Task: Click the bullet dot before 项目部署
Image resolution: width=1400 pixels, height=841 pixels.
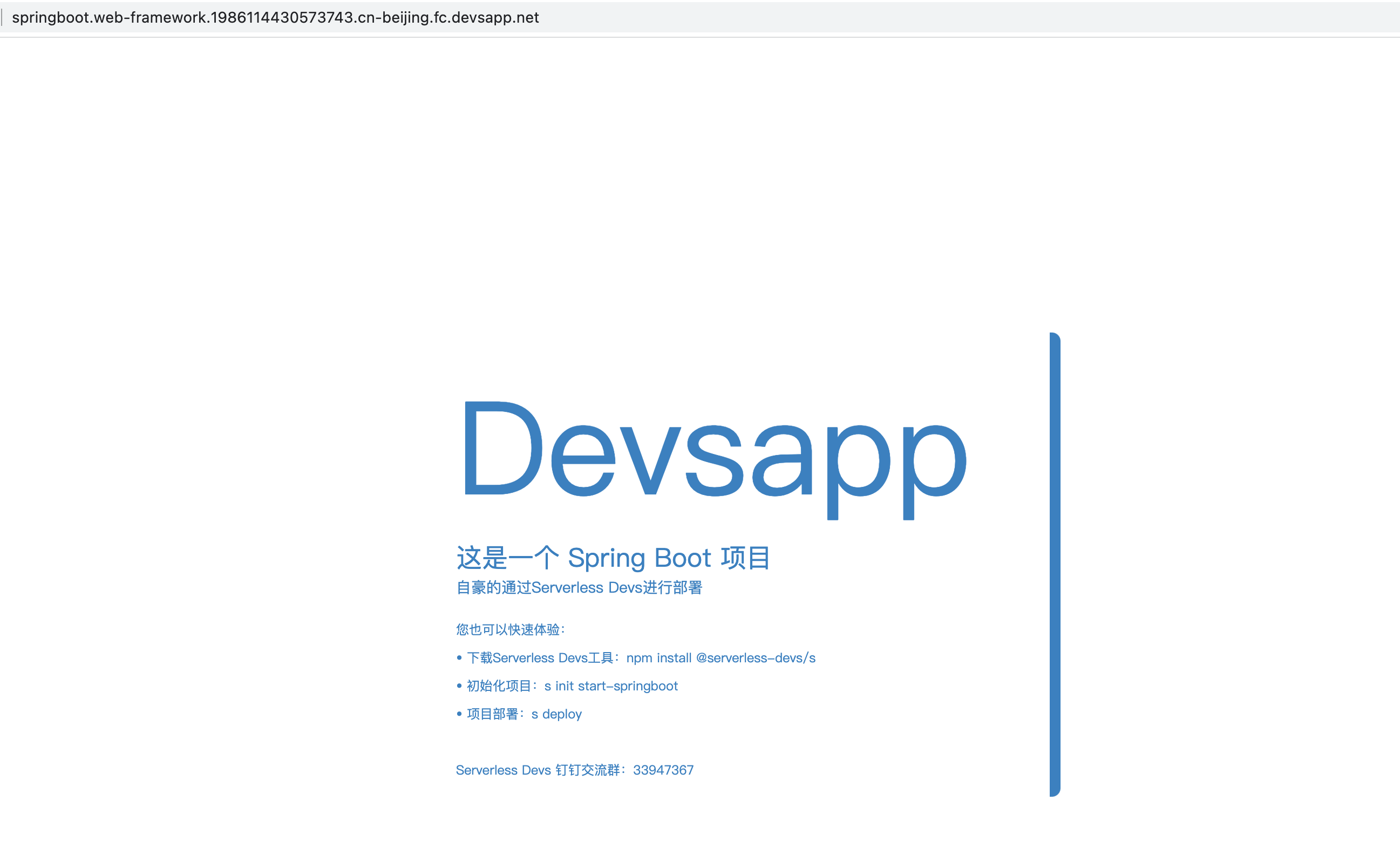Action: pos(459,714)
